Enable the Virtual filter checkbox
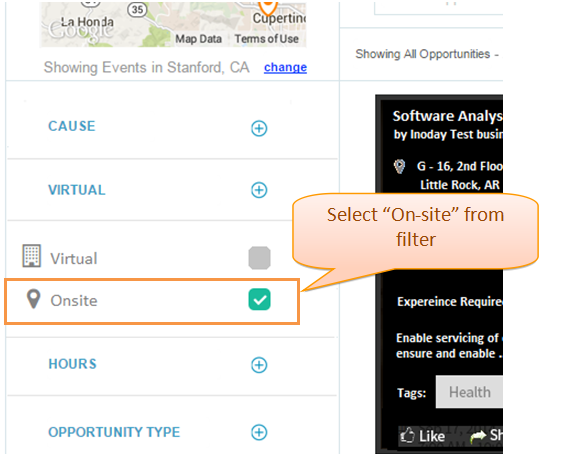 (259, 258)
